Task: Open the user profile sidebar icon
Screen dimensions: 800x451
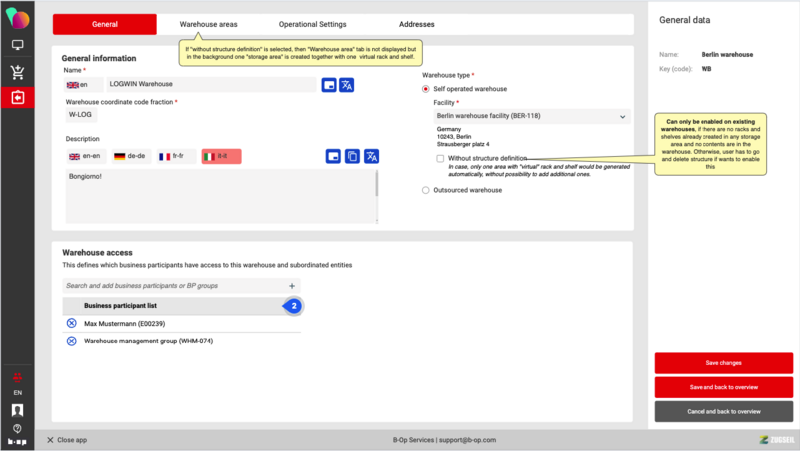Action: (x=17, y=410)
